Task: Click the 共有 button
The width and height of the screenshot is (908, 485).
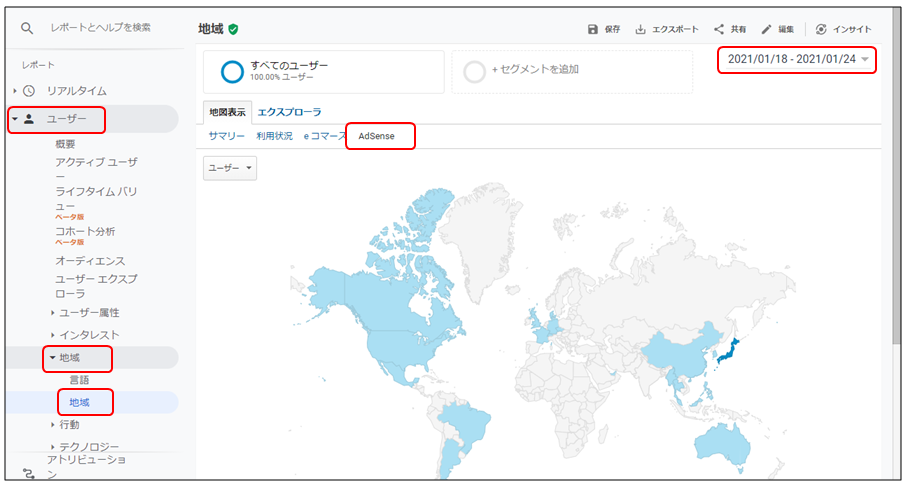Action: (x=730, y=30)
